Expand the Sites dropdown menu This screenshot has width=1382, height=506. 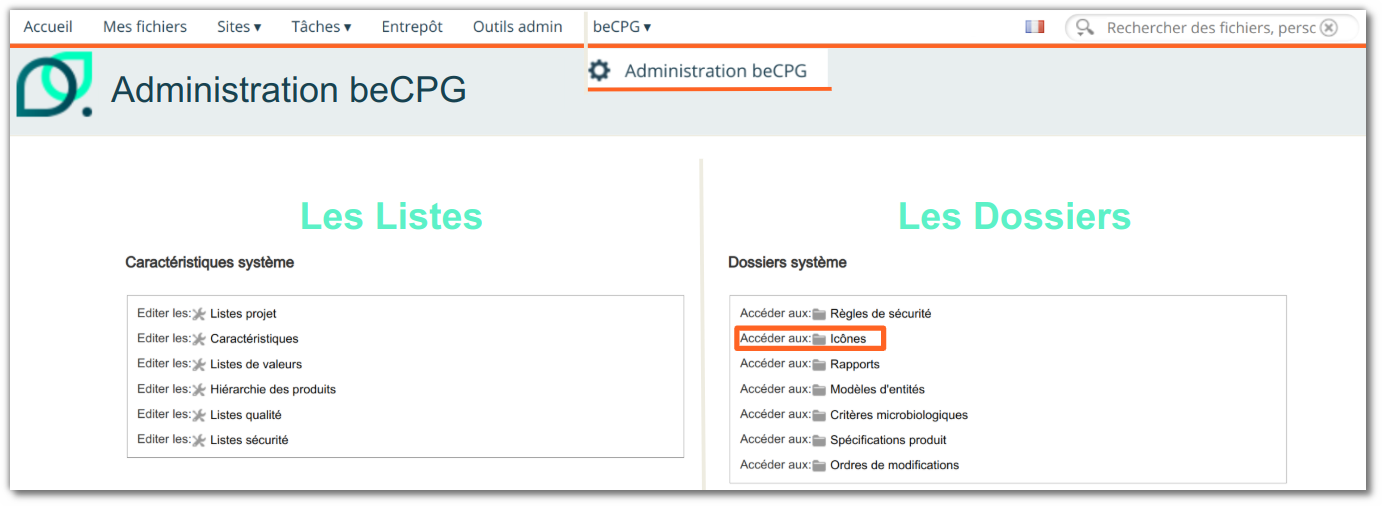pos(239,27)
